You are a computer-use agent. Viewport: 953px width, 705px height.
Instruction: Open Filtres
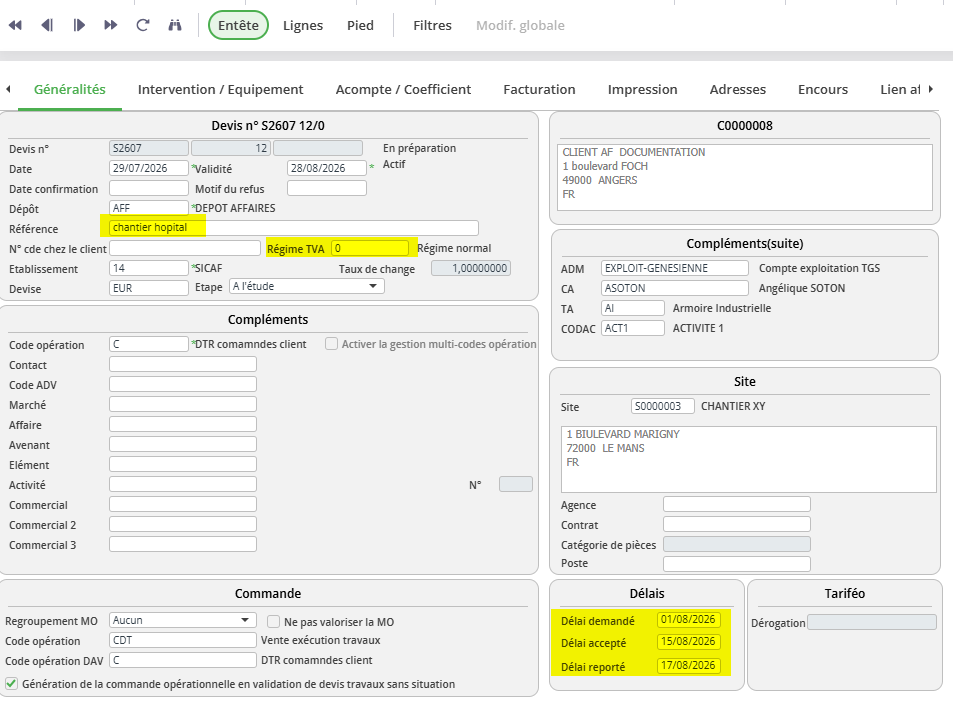(x=432, y=26)
